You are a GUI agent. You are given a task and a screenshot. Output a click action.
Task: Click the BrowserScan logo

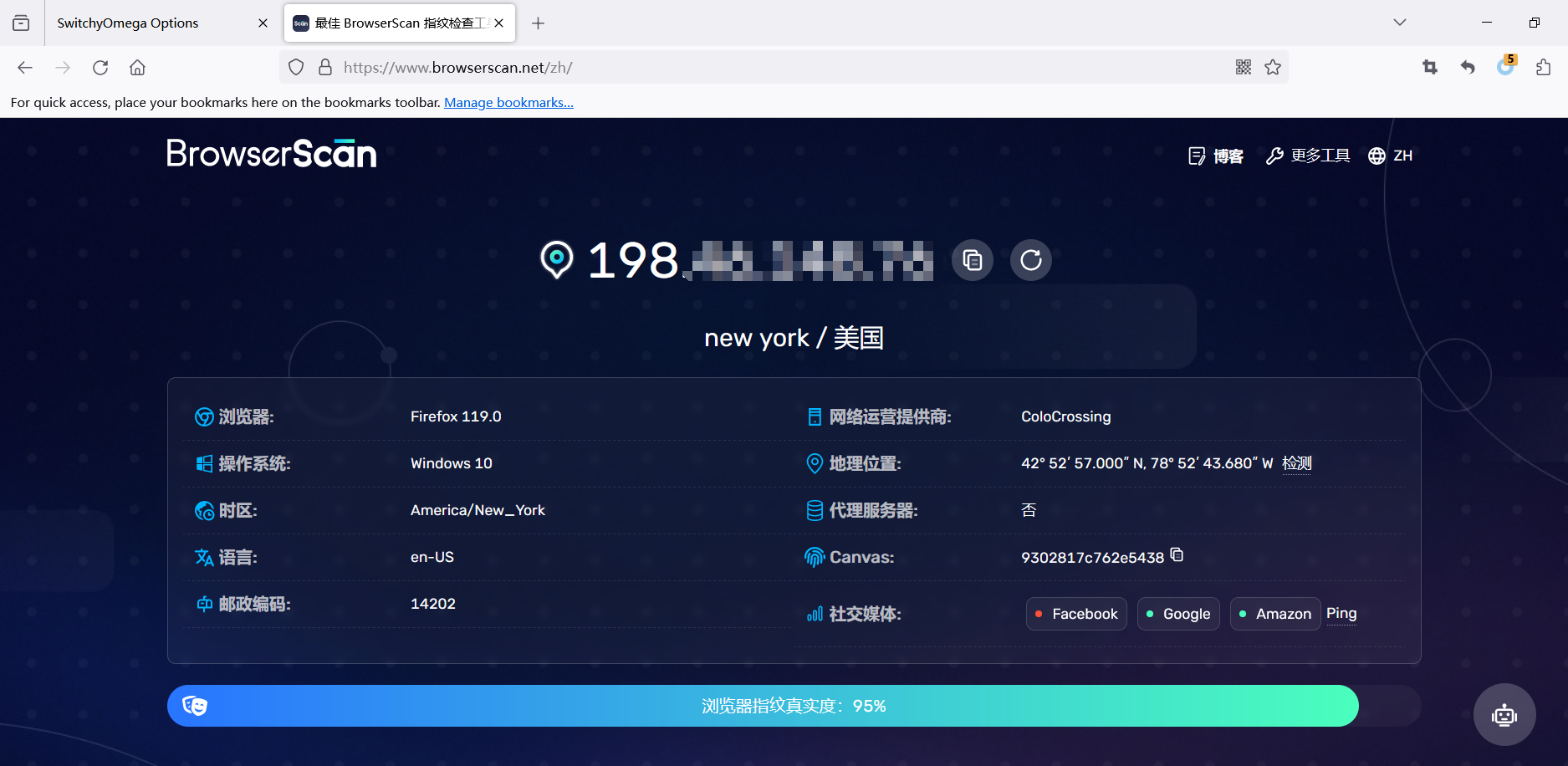click(271, 154)
